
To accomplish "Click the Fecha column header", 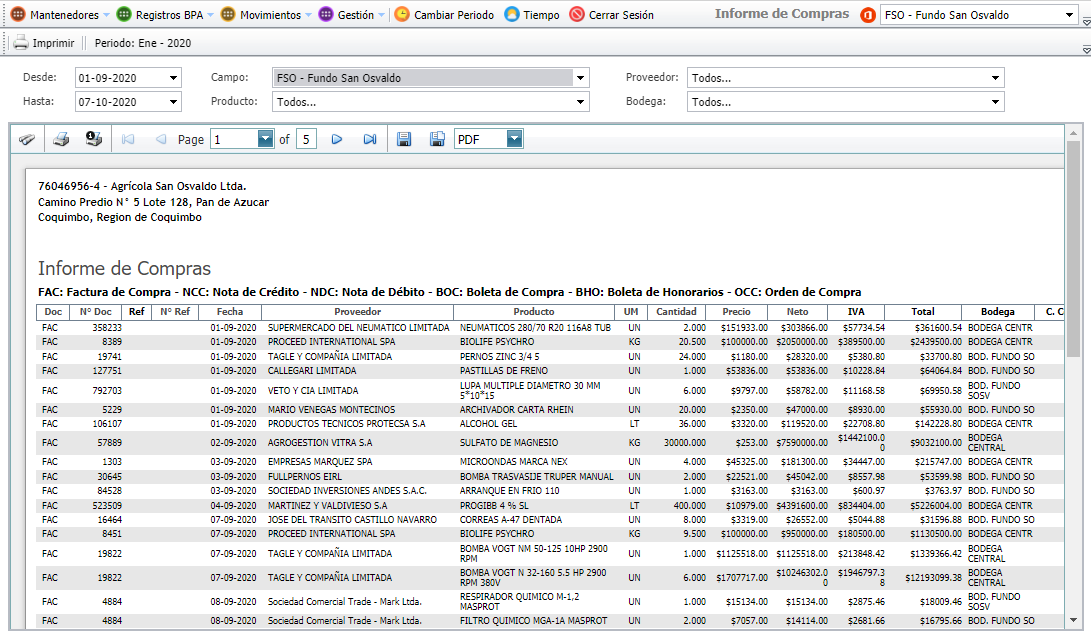I will (x=230, y=312).
